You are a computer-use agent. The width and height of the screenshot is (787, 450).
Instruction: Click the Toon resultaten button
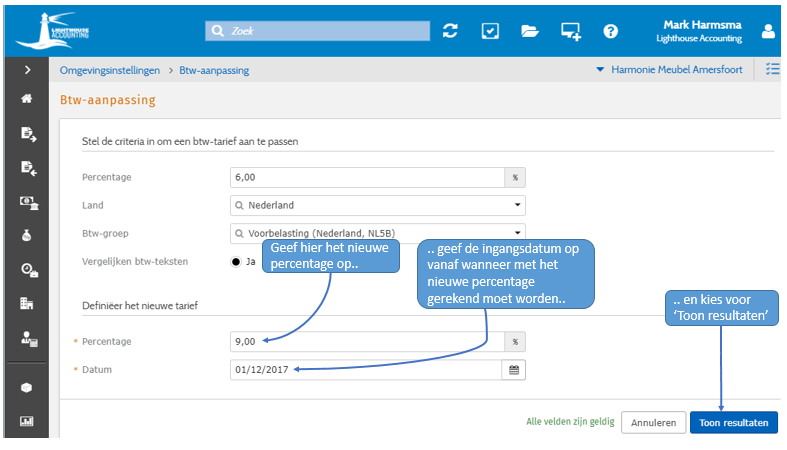click(733, 423)
